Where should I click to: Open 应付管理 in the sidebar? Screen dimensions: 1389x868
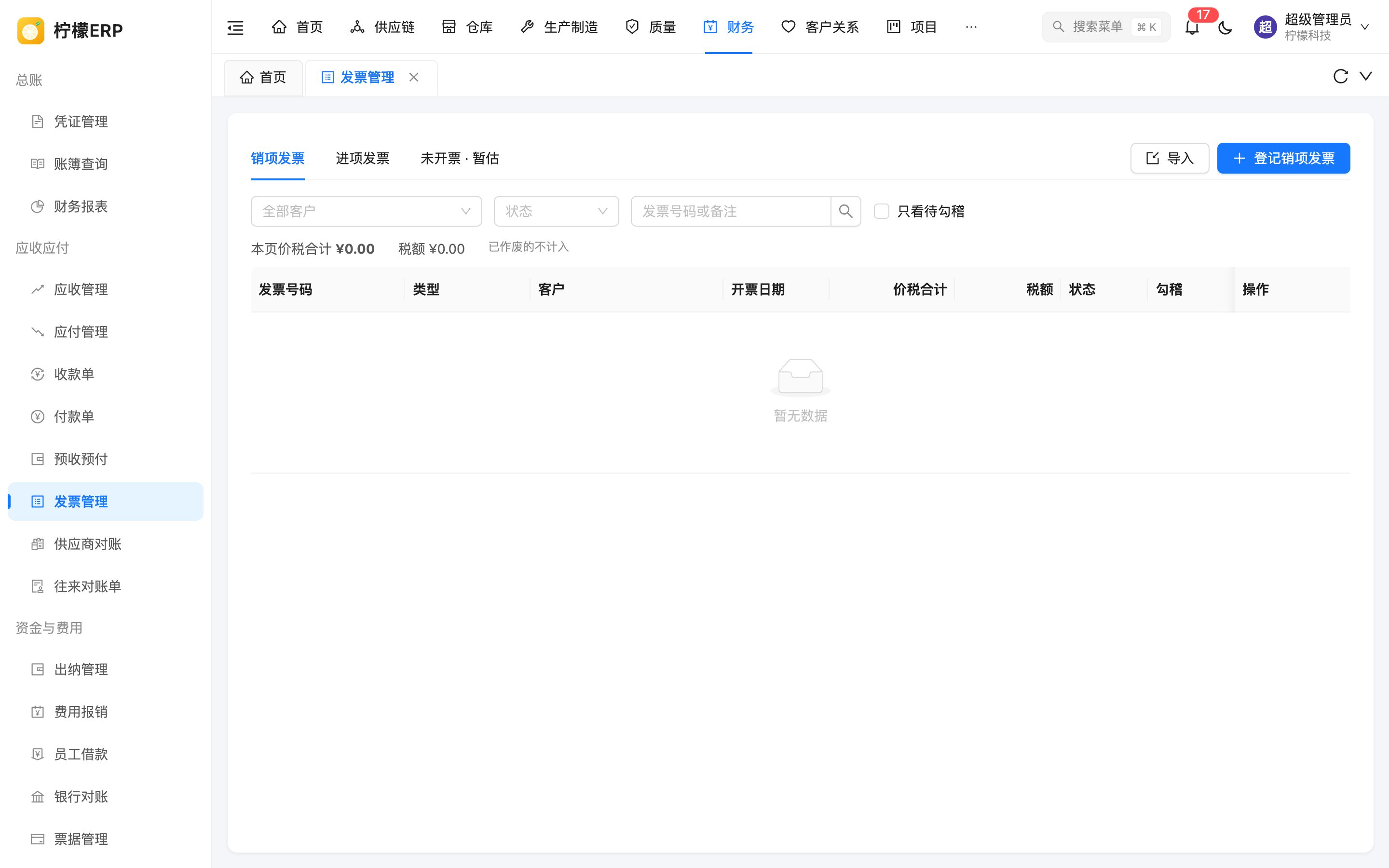(x=106, y=332)
